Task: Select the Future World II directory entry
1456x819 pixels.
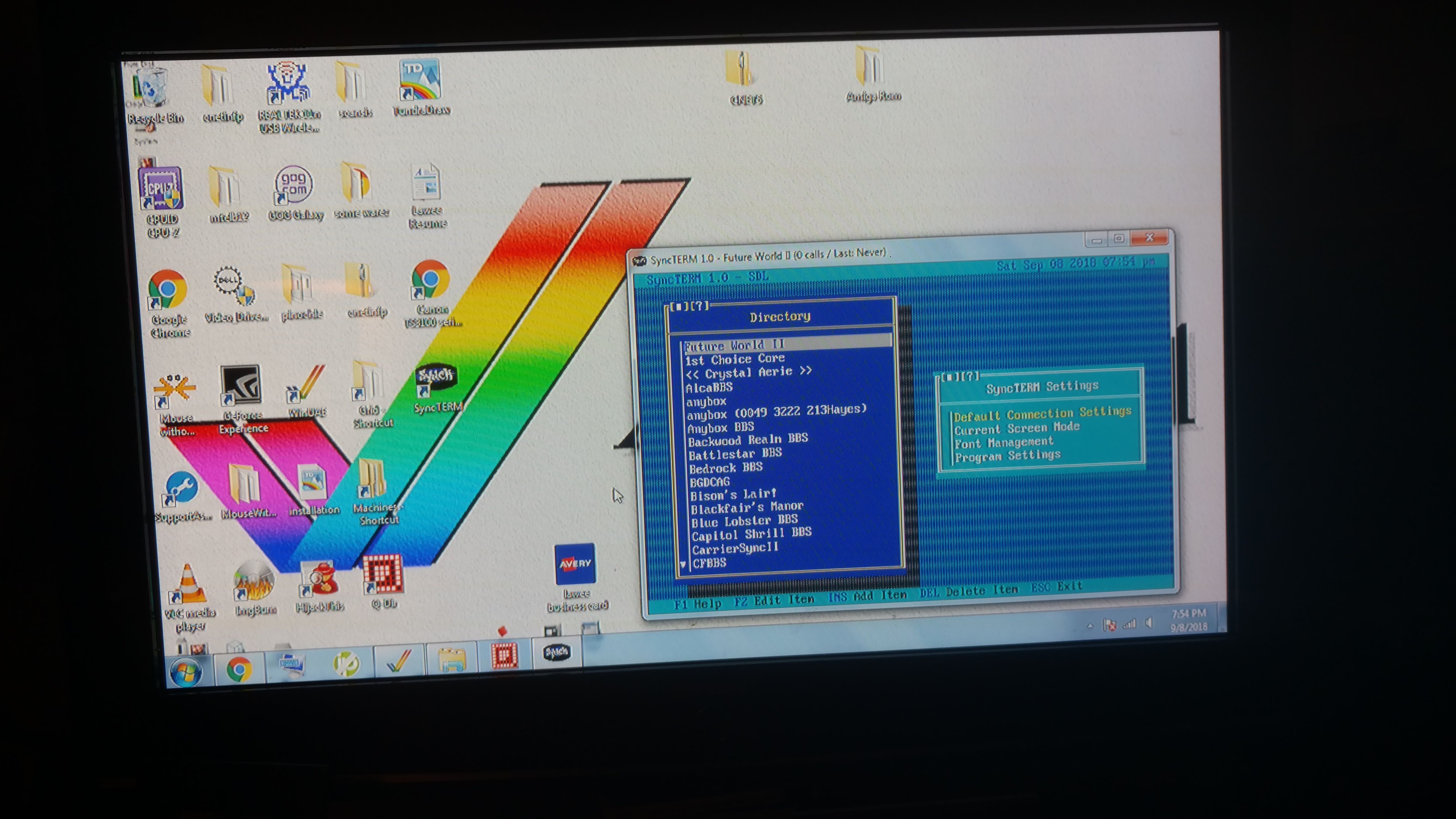Action: click(787, 343)
